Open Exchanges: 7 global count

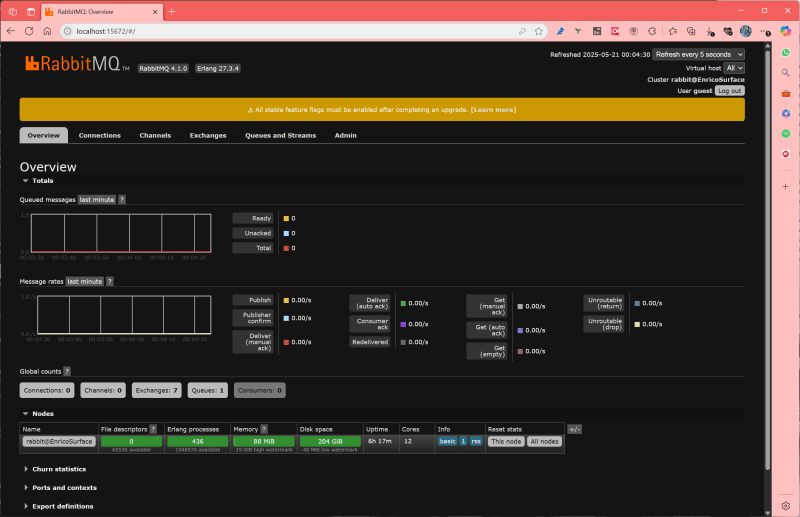(157, 390)
